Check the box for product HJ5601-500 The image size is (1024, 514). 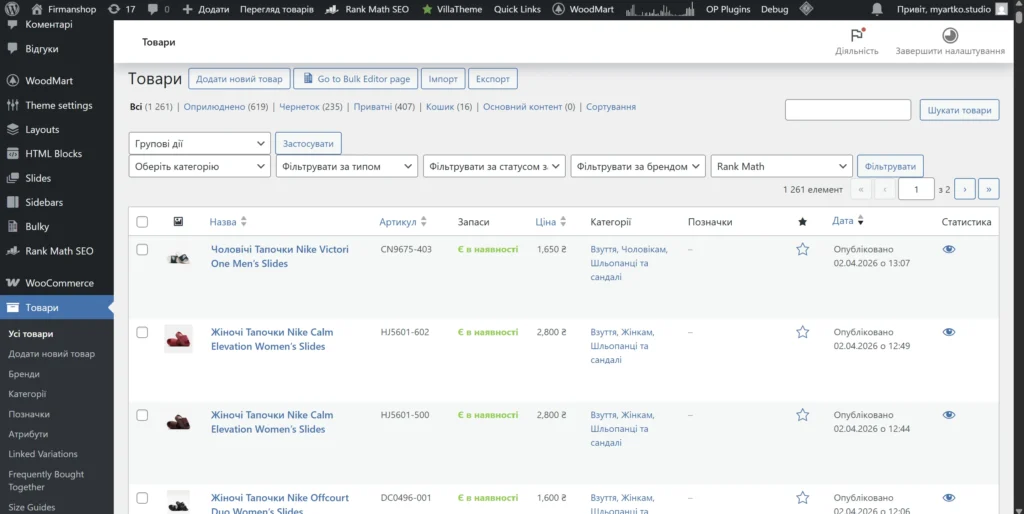(x=142, y=415)
